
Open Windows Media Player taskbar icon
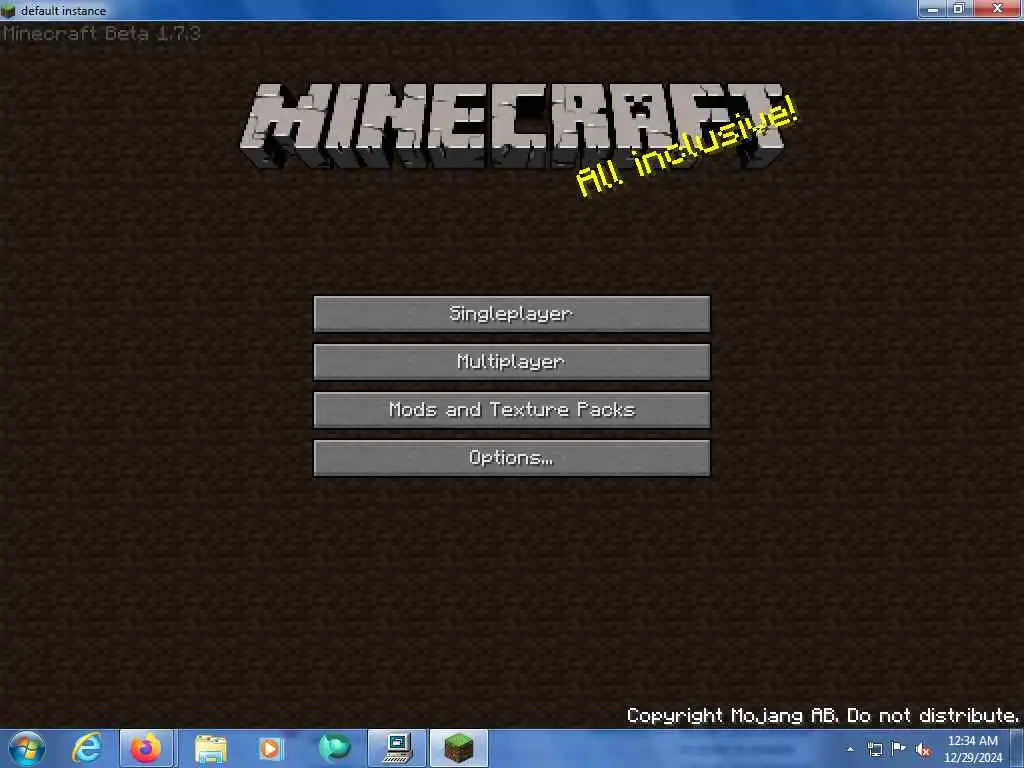coord(270,748)
